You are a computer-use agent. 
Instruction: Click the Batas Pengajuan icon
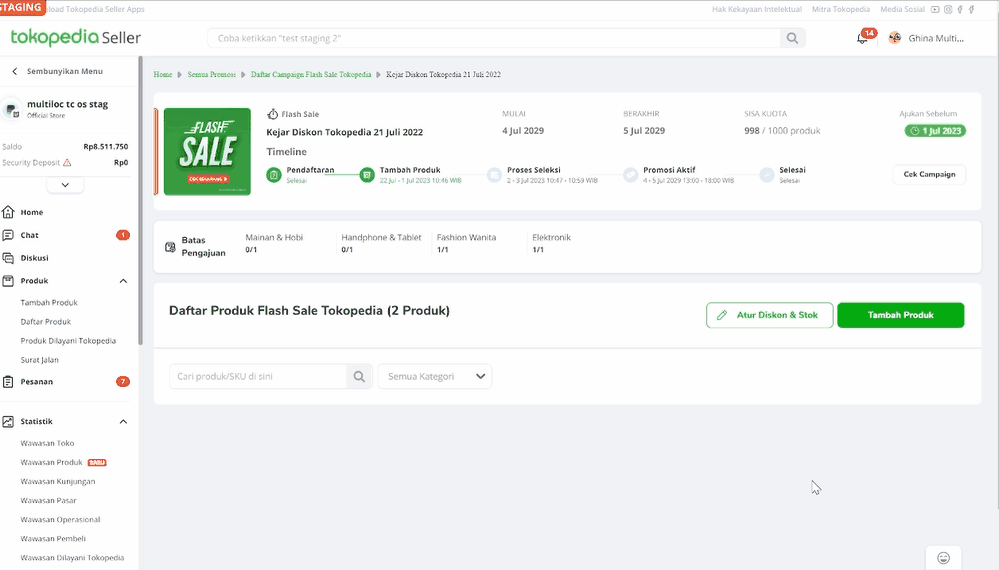(170, 247)
